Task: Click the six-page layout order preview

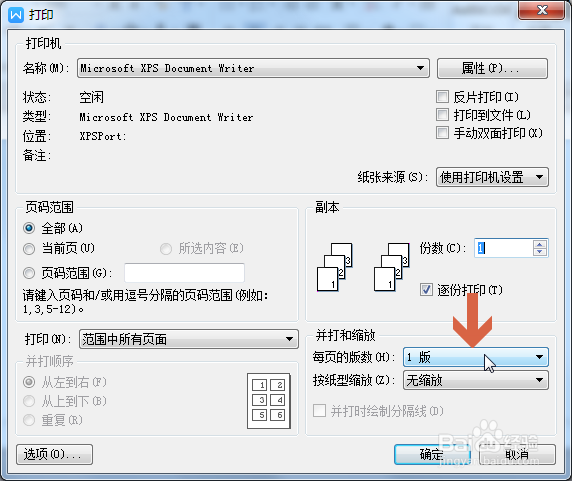Action: 269,401
